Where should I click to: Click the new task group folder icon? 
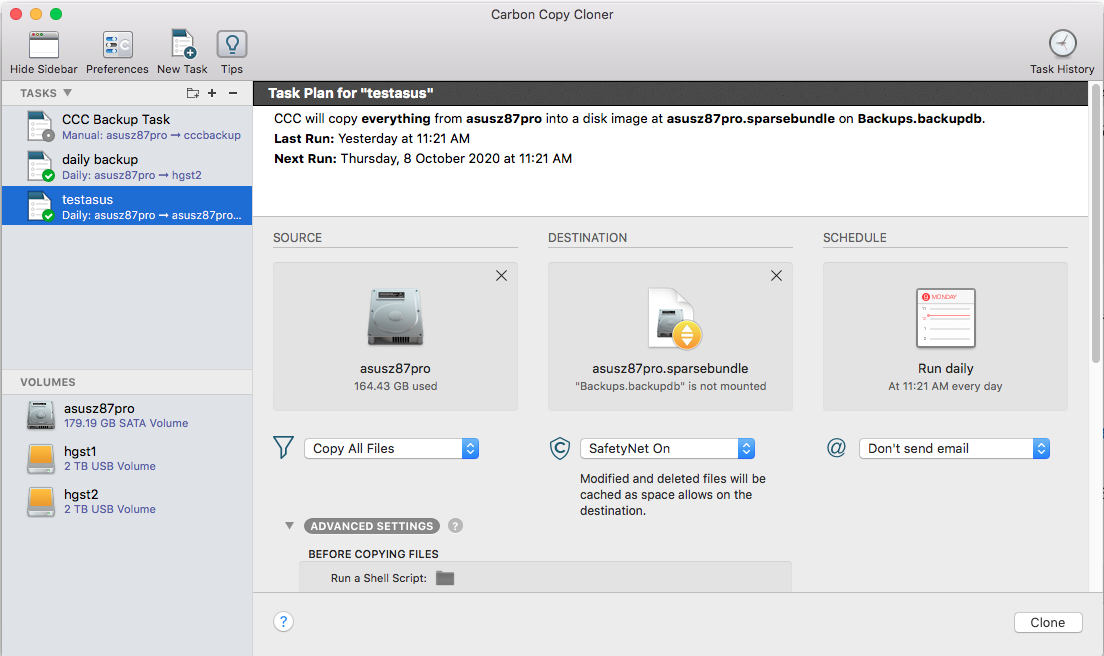point(192,93)
